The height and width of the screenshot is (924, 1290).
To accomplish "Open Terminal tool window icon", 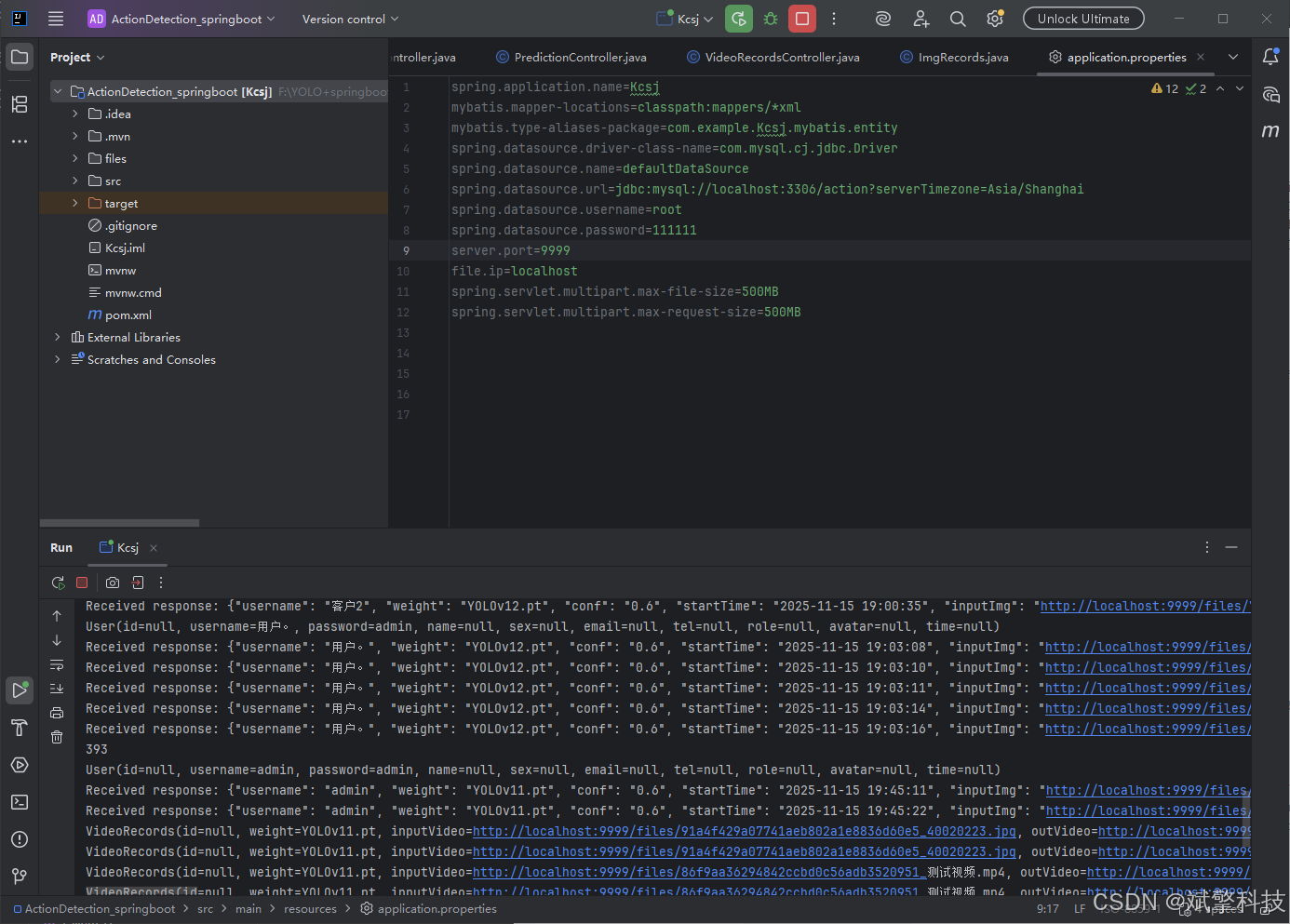I will 20,802.
